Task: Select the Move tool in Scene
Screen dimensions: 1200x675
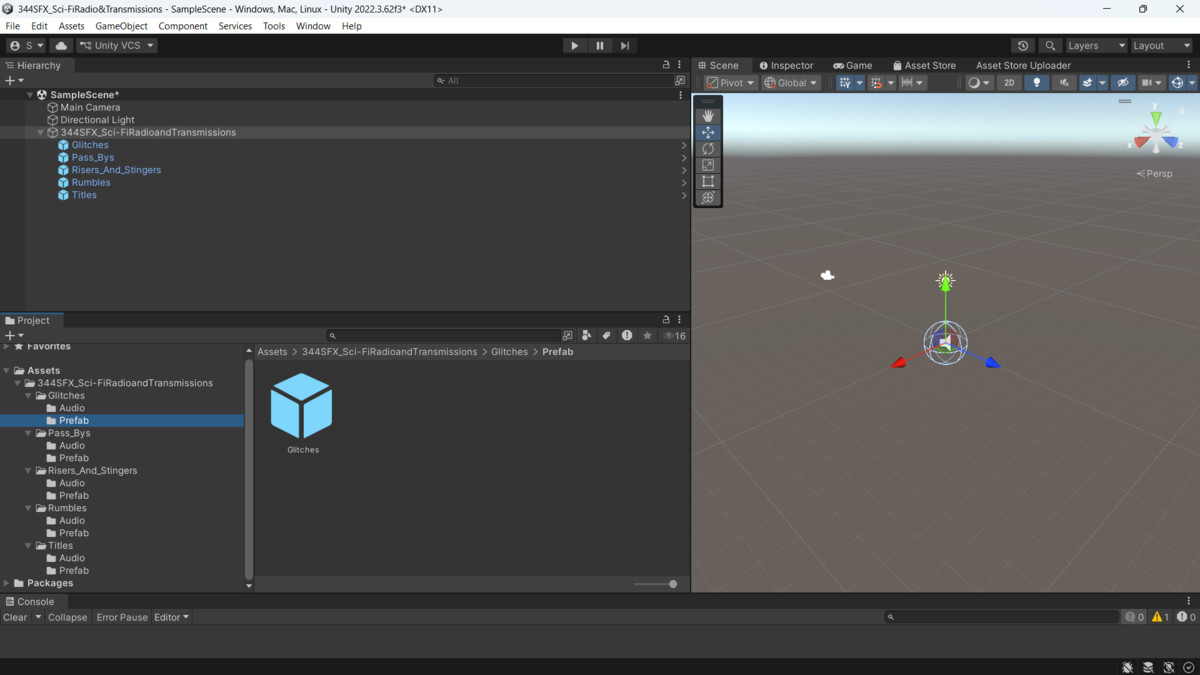Action: click(708, 132)
